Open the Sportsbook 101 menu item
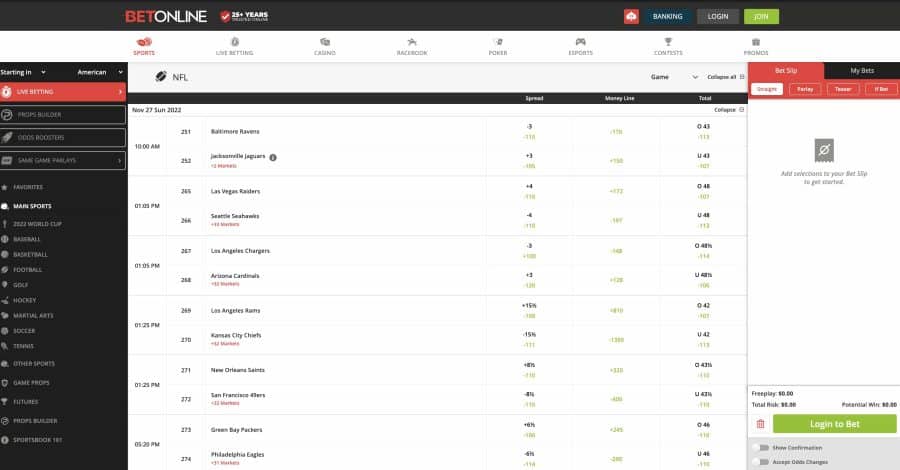 coord(37,440)
